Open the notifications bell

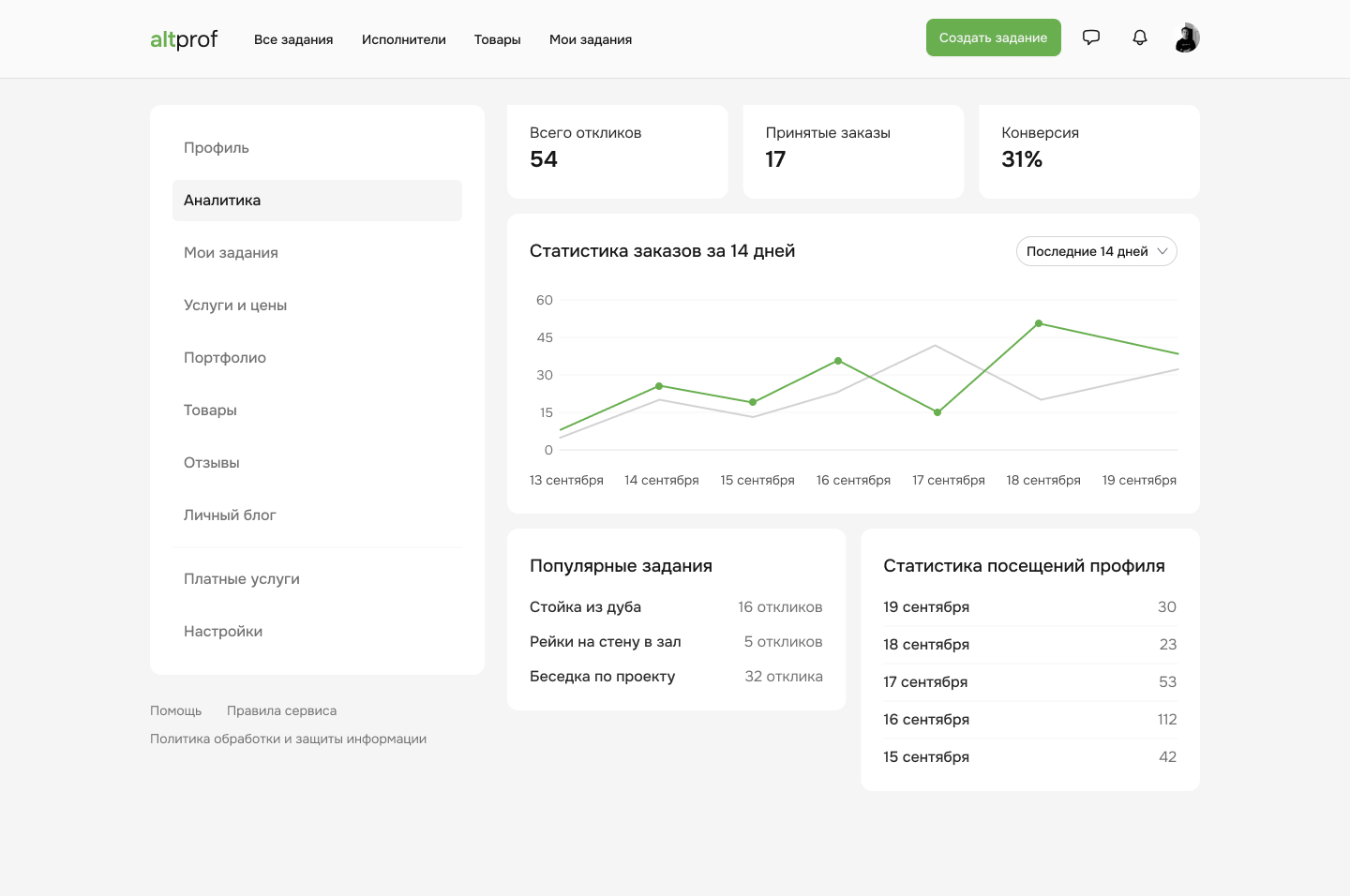point(1140,37)
